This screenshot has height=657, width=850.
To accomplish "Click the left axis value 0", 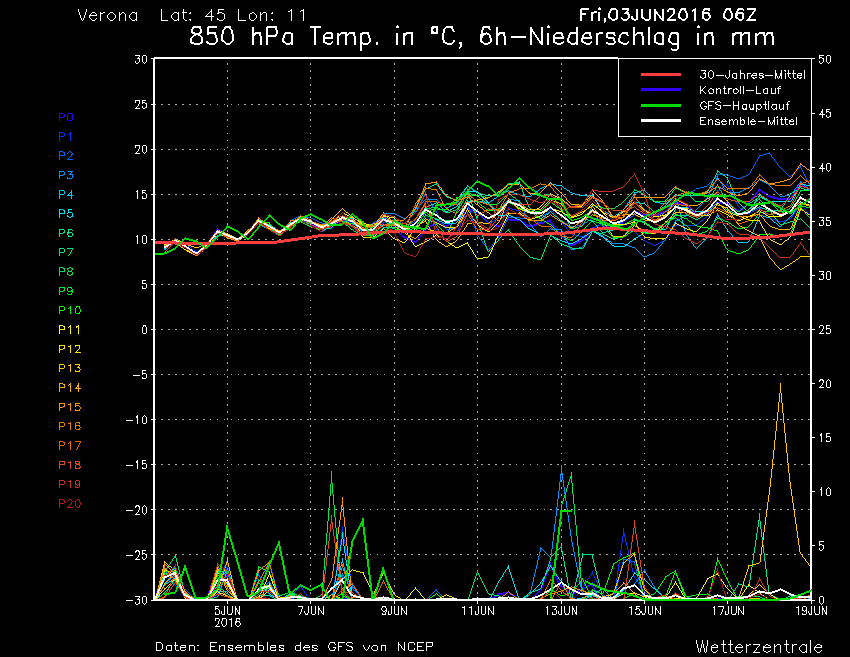I will 144,330.
